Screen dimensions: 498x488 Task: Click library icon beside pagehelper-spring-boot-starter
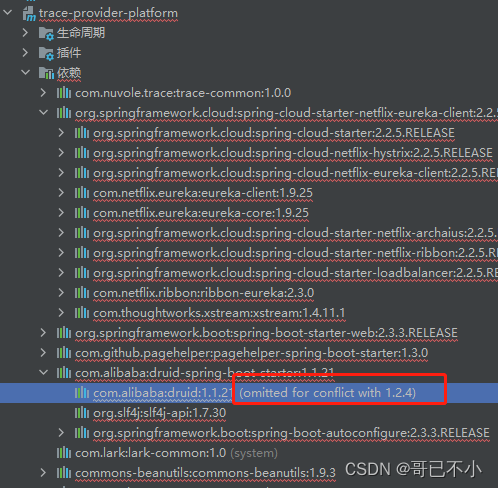pos(64,353)
